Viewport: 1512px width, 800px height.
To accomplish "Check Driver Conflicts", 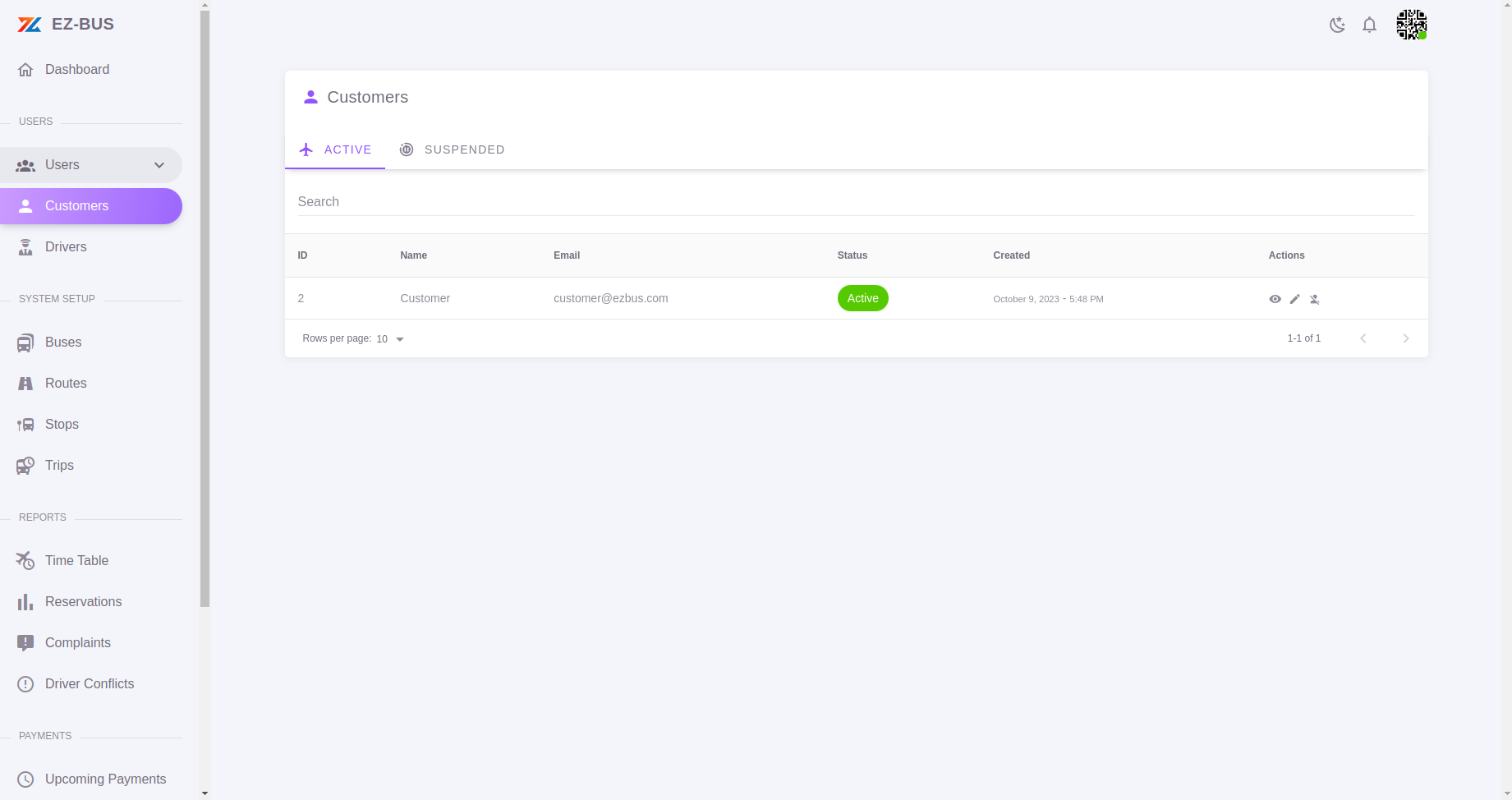I will tap(90, 683).
